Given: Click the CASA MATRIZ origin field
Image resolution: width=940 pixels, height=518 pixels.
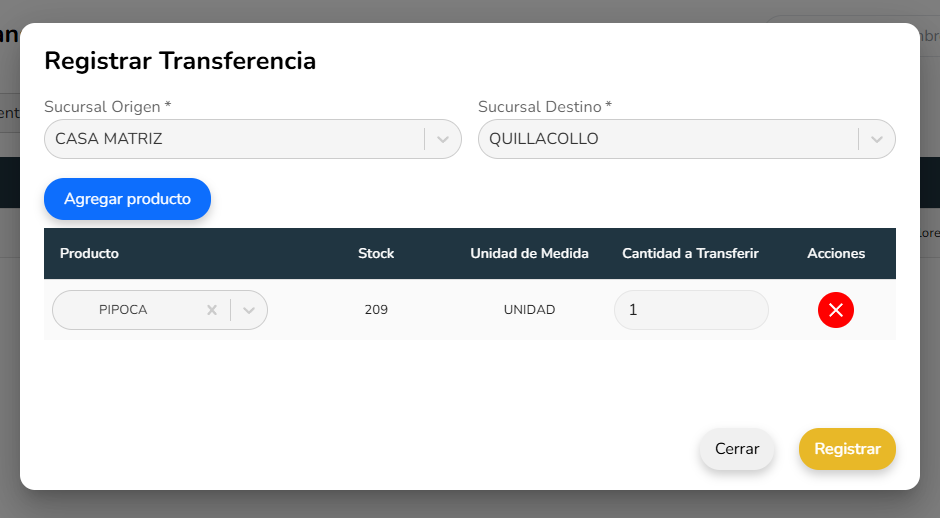Looking at the screenshot, I should pos(235,139).
